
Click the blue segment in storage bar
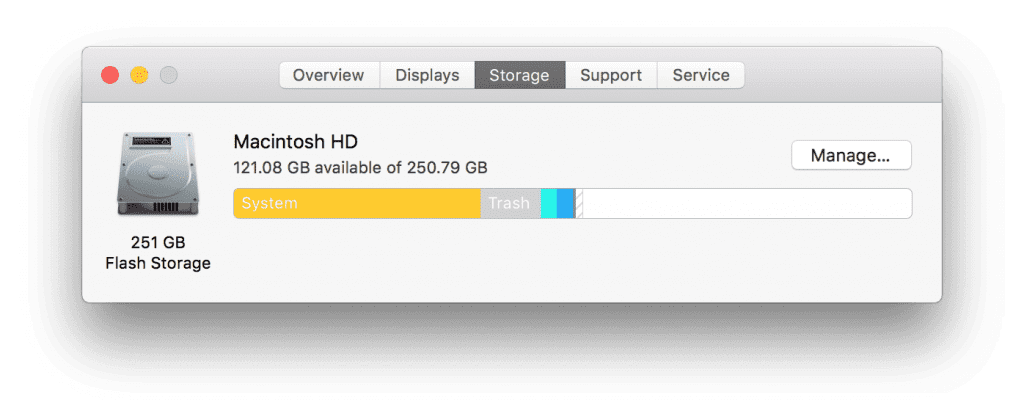point(565,203)
